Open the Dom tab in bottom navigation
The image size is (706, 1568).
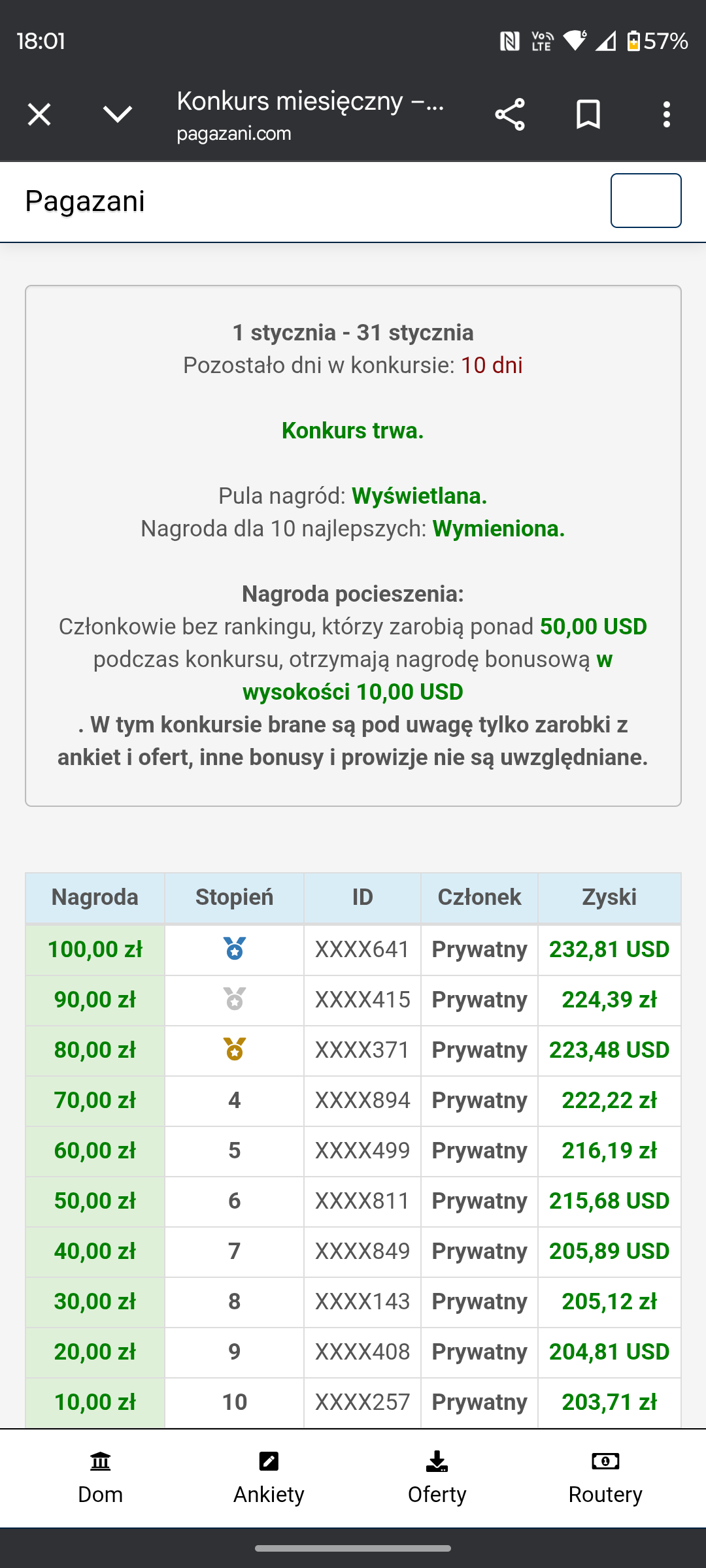101,1478
